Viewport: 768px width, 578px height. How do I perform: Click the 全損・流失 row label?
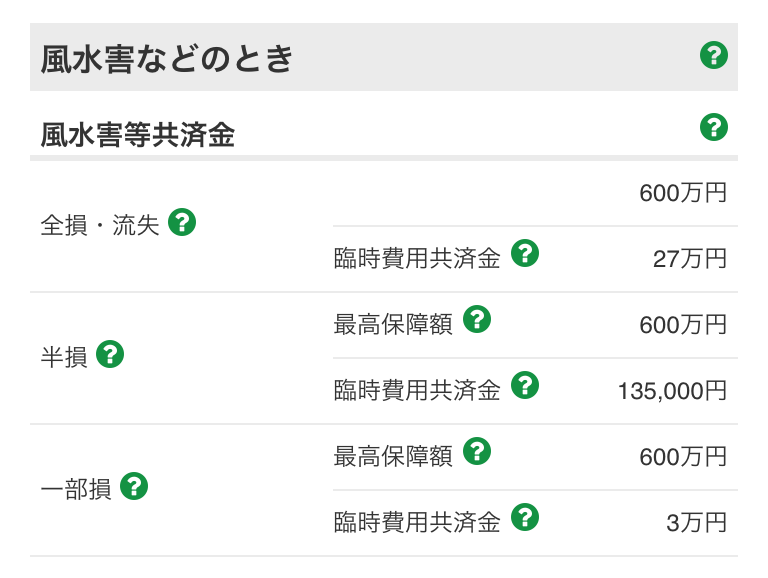(x=100, y=226)
